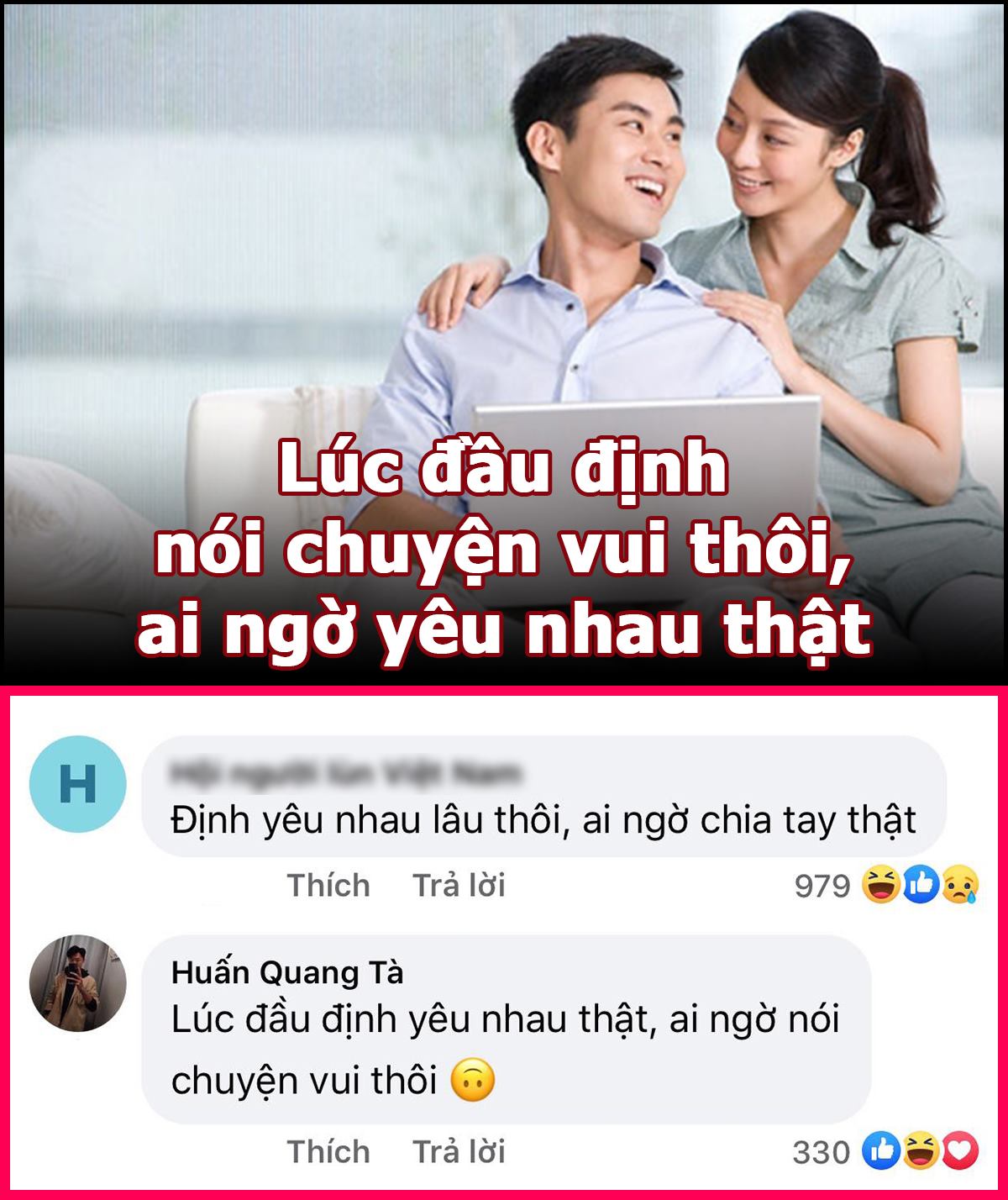Image resolution: width=1008 pixels, height=1200 pixels.
Task: Reply to Huấn Quang Tà with Trả lời
Action: [x=459, y=1151]
